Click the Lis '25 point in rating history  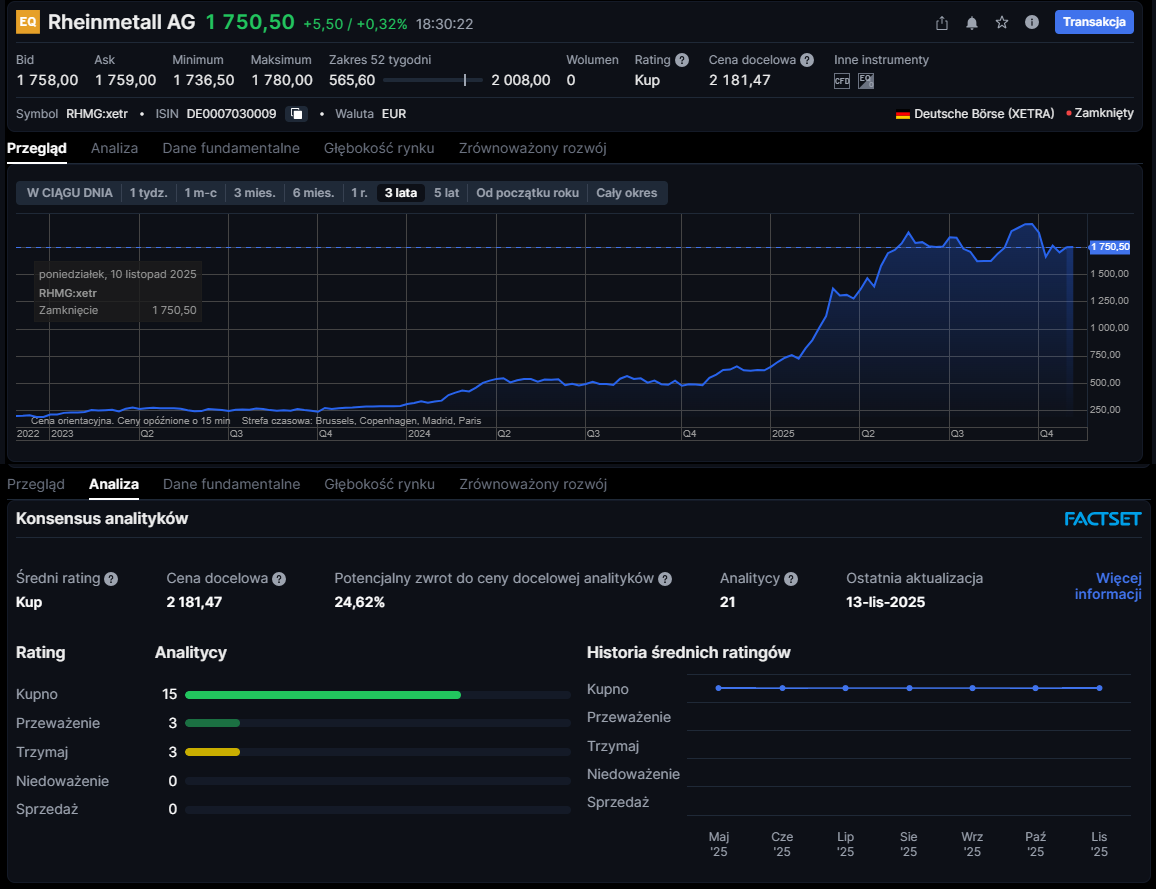tap(1099, 688)
